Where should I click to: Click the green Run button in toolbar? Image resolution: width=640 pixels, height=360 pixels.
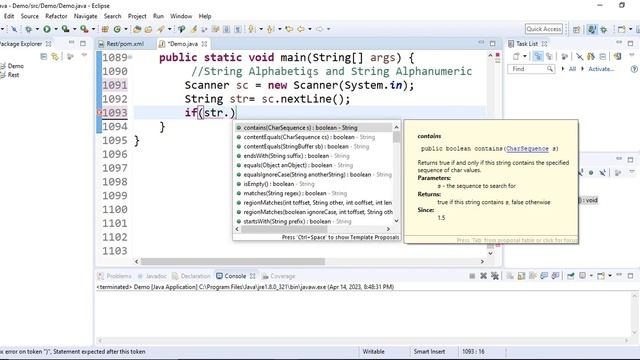click(x=47, y=29)
